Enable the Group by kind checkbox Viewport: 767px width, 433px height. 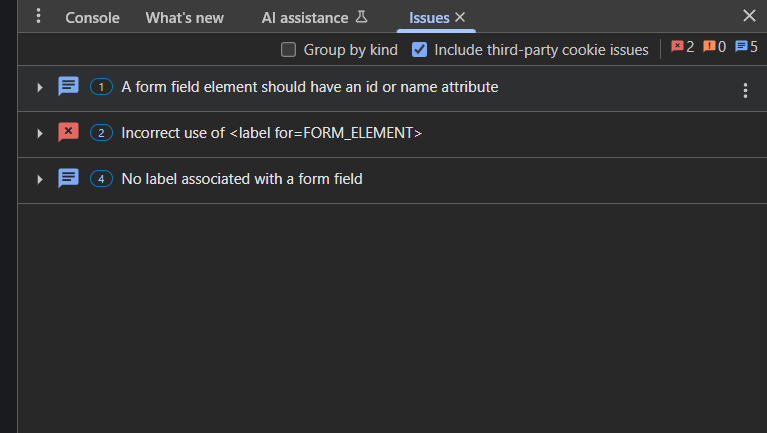[x=288, y=49]
